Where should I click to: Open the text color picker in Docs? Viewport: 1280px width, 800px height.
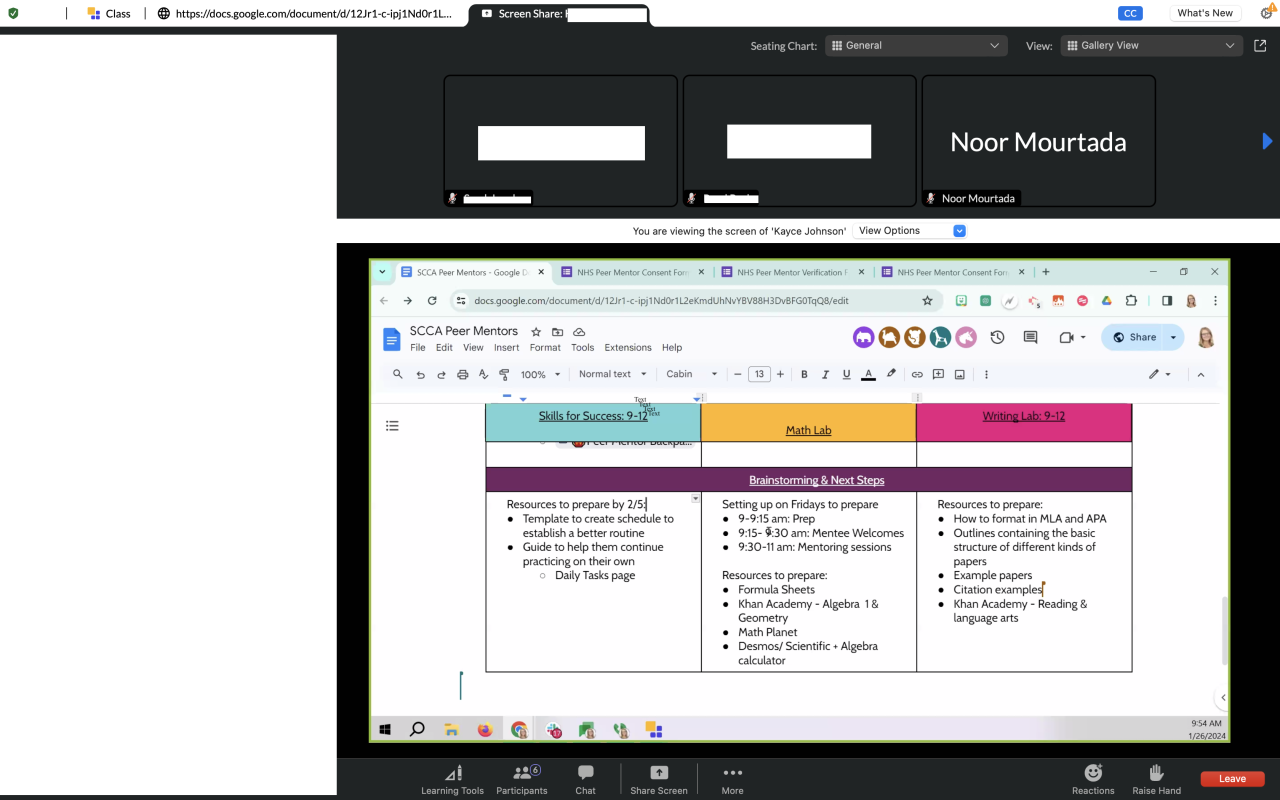tap(868, 374)
